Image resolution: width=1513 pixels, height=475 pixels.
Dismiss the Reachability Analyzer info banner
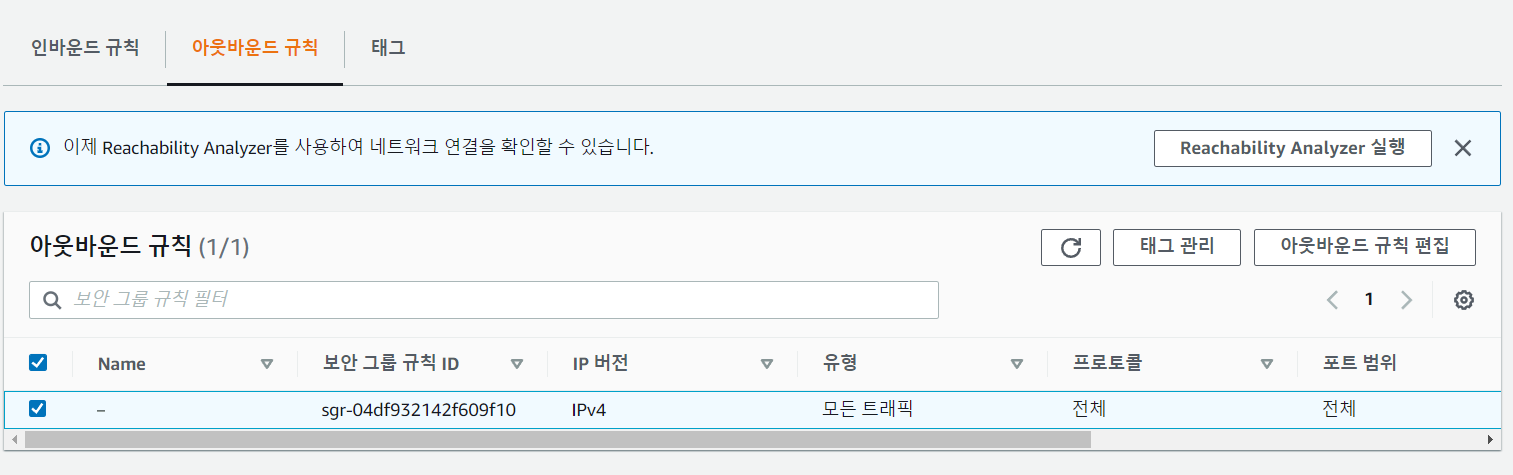[1463, 148]
